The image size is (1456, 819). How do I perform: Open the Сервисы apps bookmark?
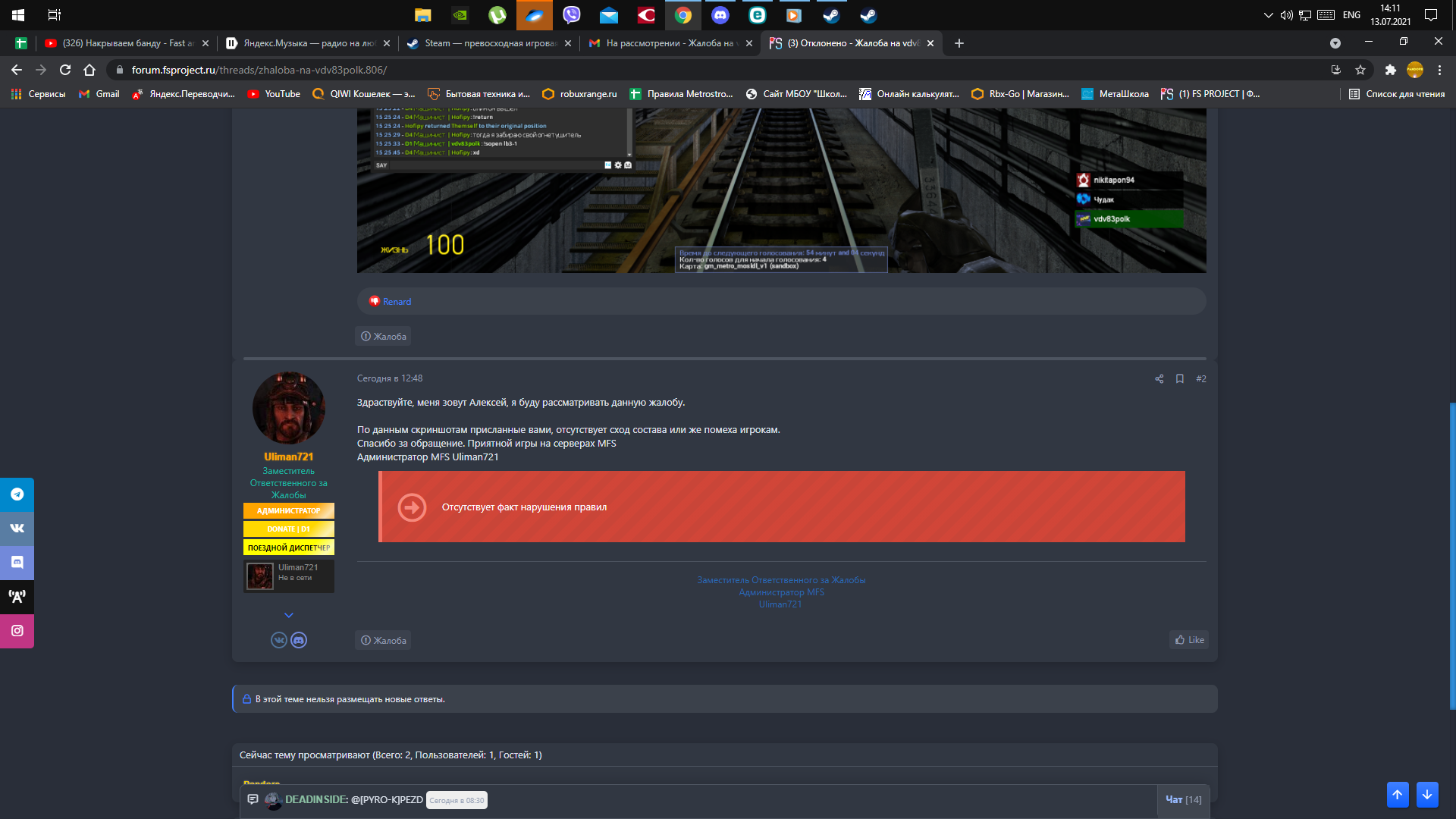(x=38, y=94)
